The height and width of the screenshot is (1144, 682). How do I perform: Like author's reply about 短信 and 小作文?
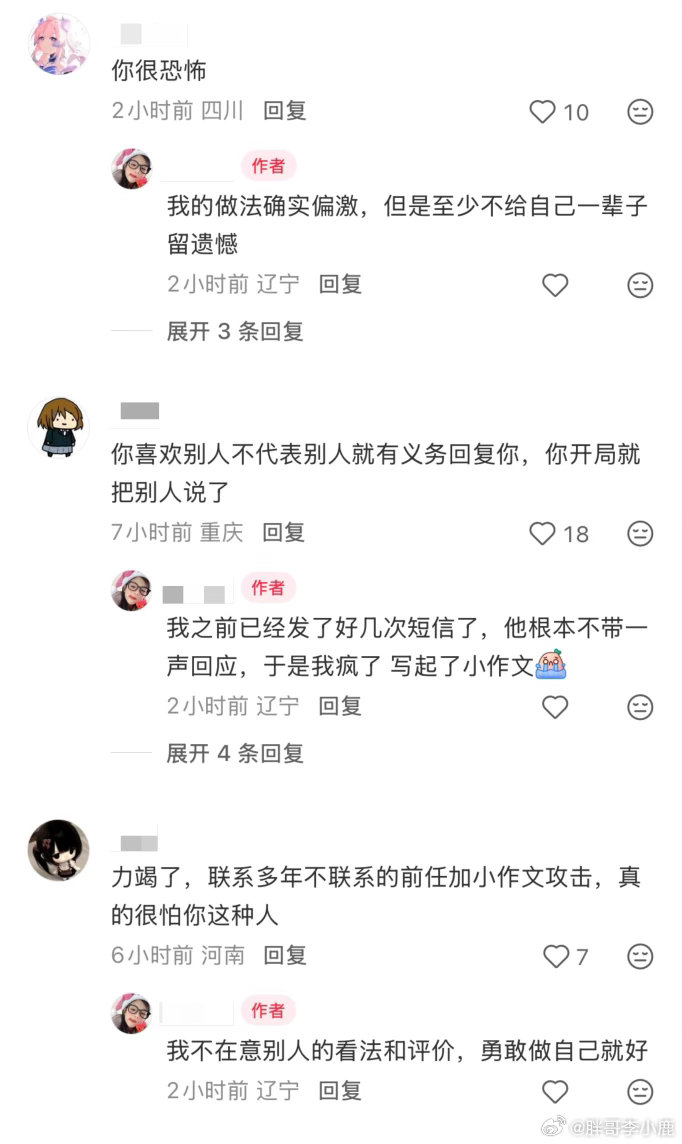(555, 706)
